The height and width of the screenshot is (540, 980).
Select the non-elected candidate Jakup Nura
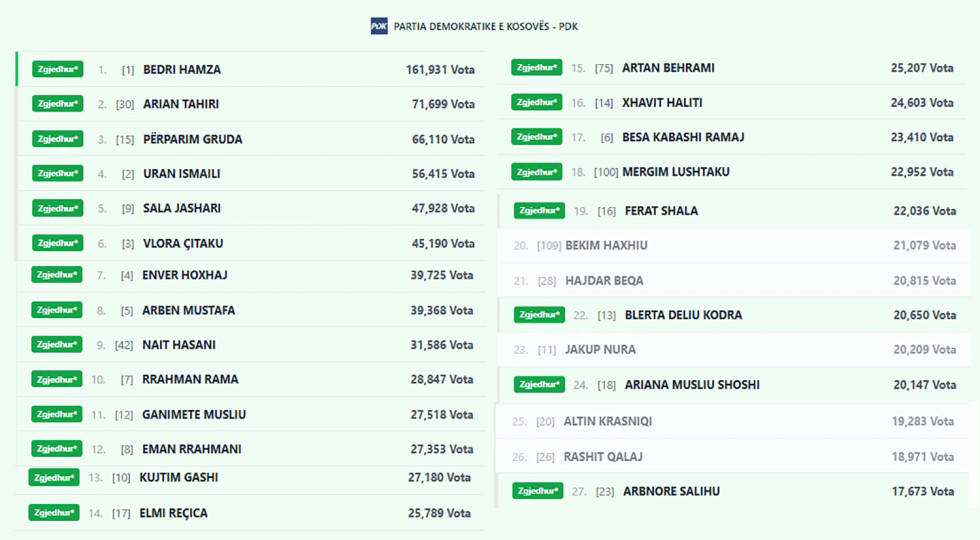600,350
